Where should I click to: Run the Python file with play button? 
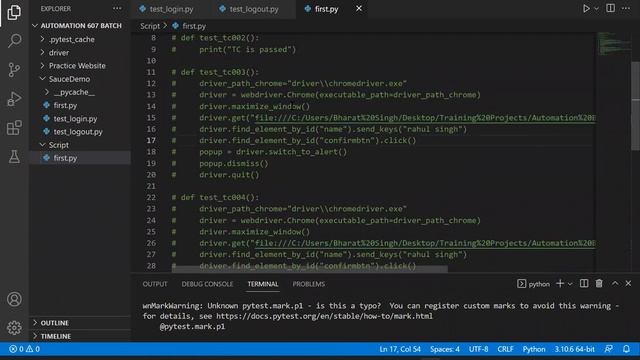tap(586, 9)
